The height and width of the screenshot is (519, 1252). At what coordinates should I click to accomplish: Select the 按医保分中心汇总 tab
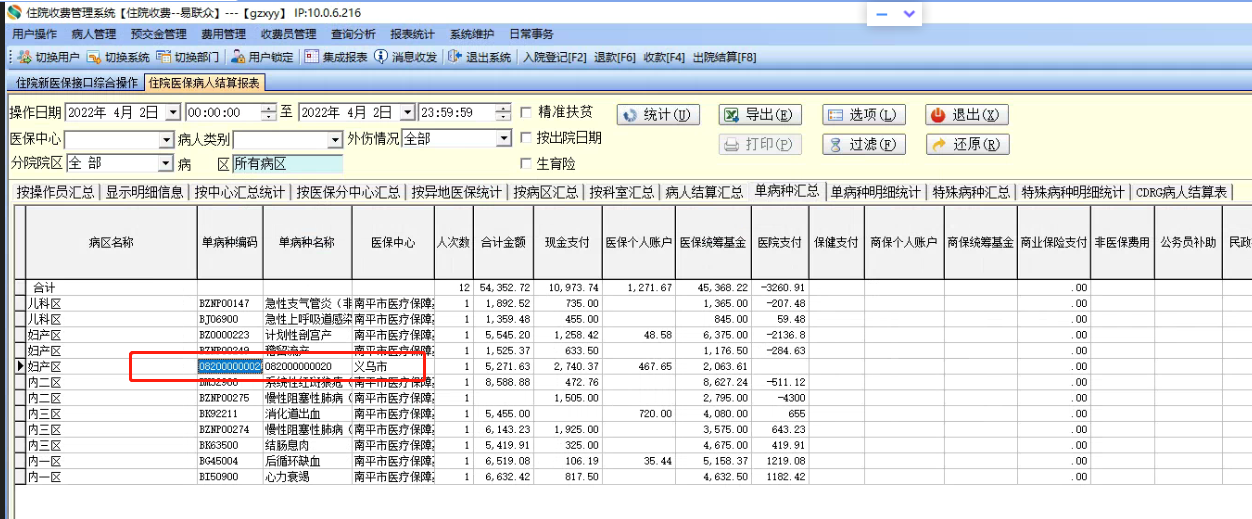point(350,193)
